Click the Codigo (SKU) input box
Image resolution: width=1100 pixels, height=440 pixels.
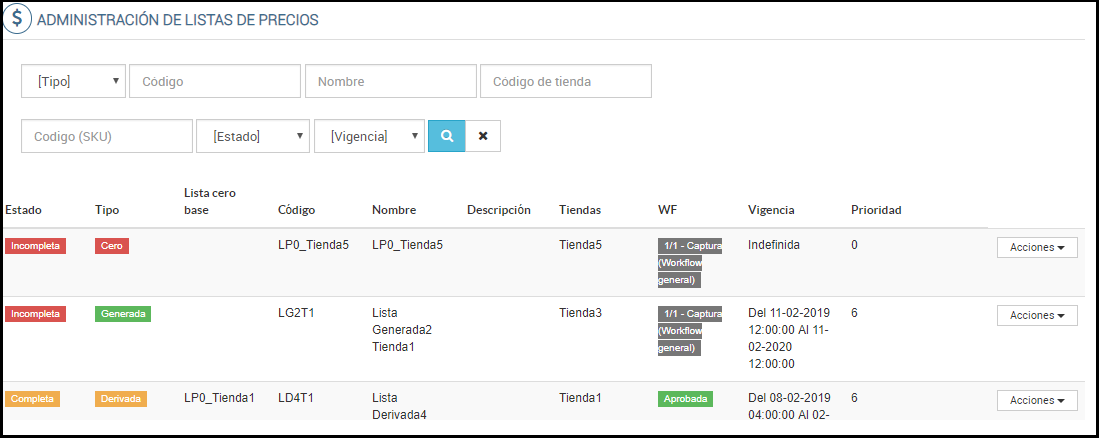click(x=107, y=136)
